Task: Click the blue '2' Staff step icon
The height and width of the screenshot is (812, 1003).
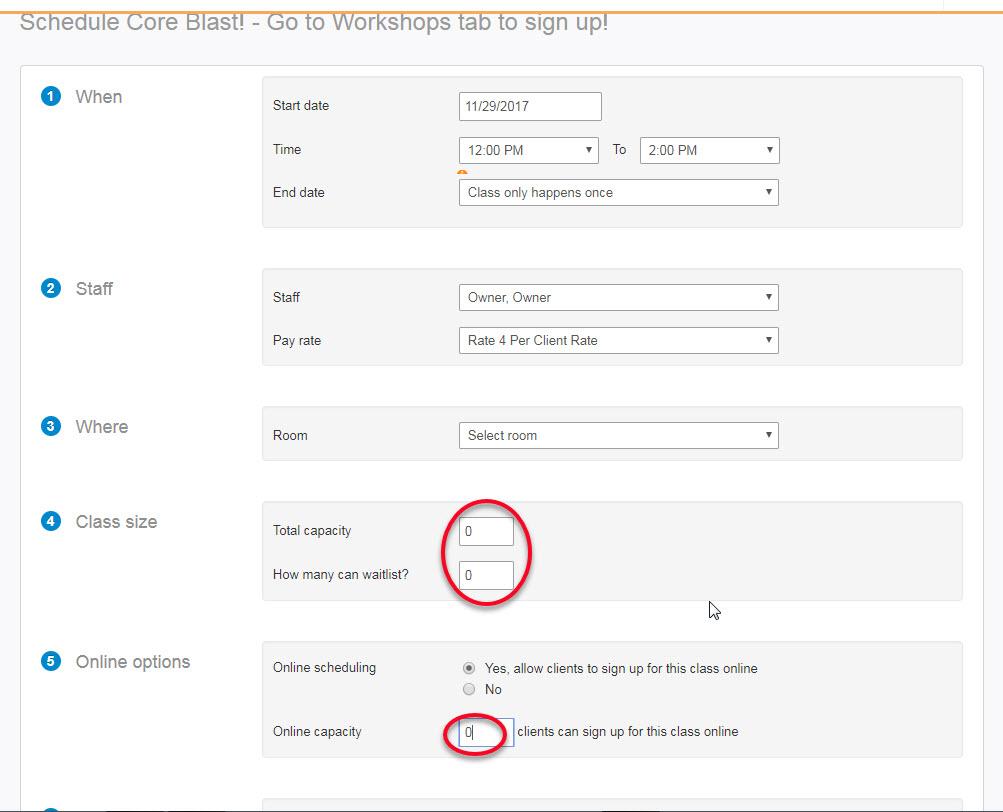Action: [51, 288]
